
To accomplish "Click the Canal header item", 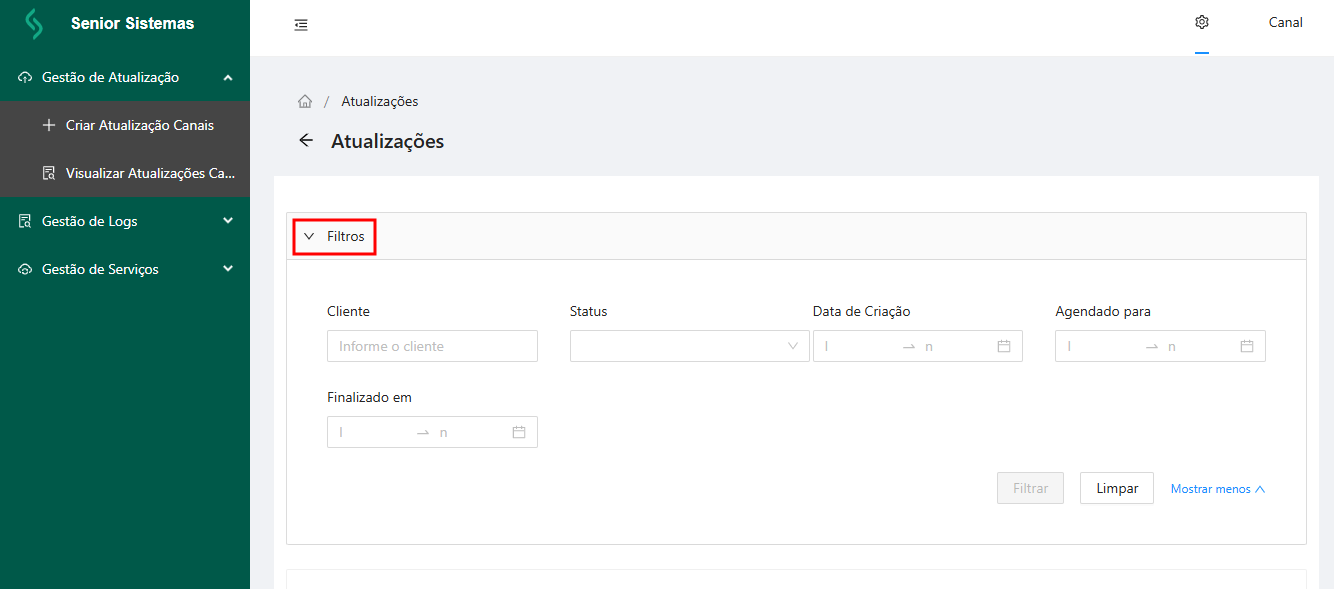I will (x=1285, y=22).
